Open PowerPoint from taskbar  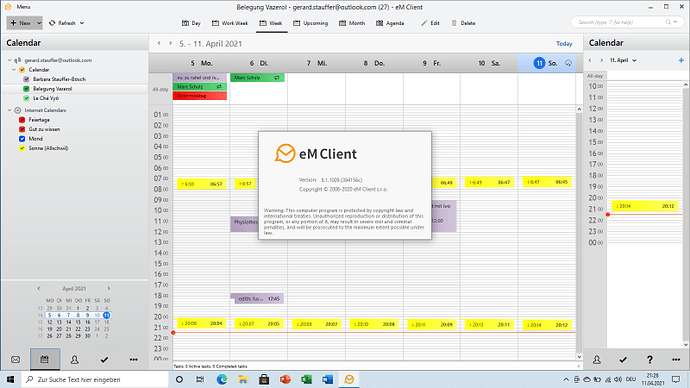[285, 379]
